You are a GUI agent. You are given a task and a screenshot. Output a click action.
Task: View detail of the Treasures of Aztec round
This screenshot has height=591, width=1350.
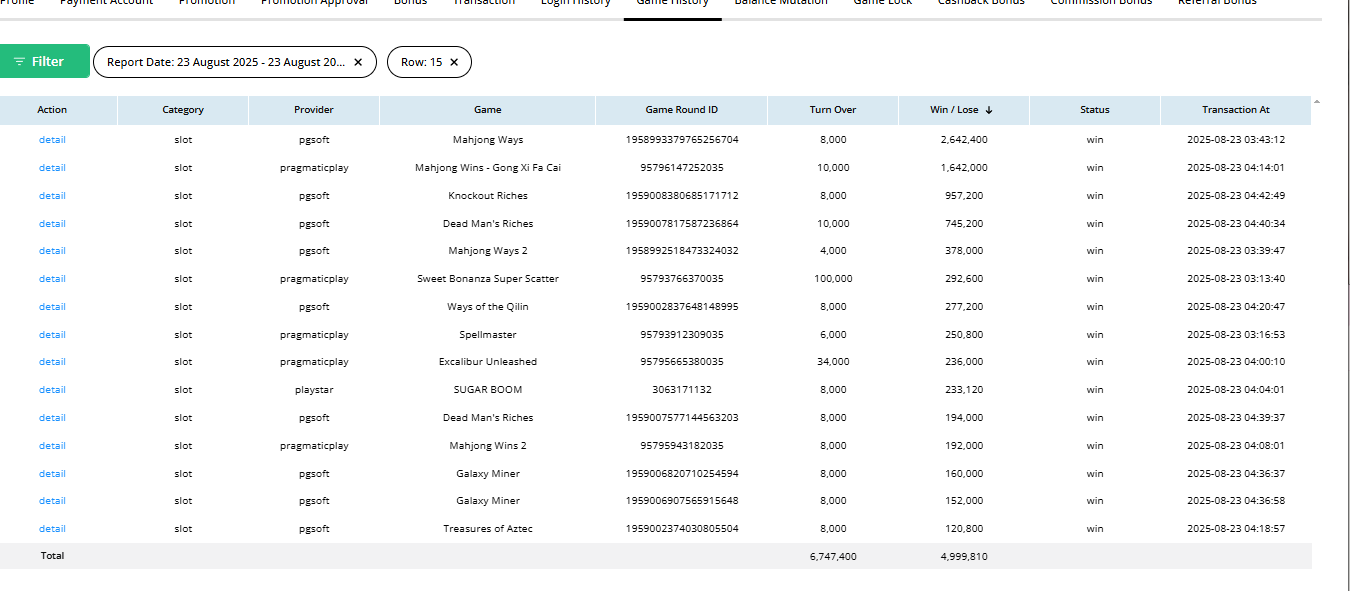point(52,529)
